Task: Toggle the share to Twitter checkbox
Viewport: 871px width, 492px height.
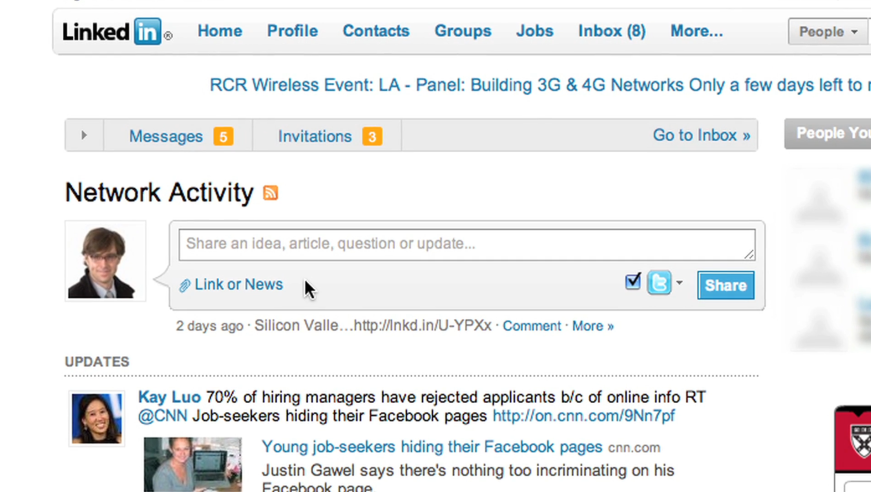Action: coord(633,282)
